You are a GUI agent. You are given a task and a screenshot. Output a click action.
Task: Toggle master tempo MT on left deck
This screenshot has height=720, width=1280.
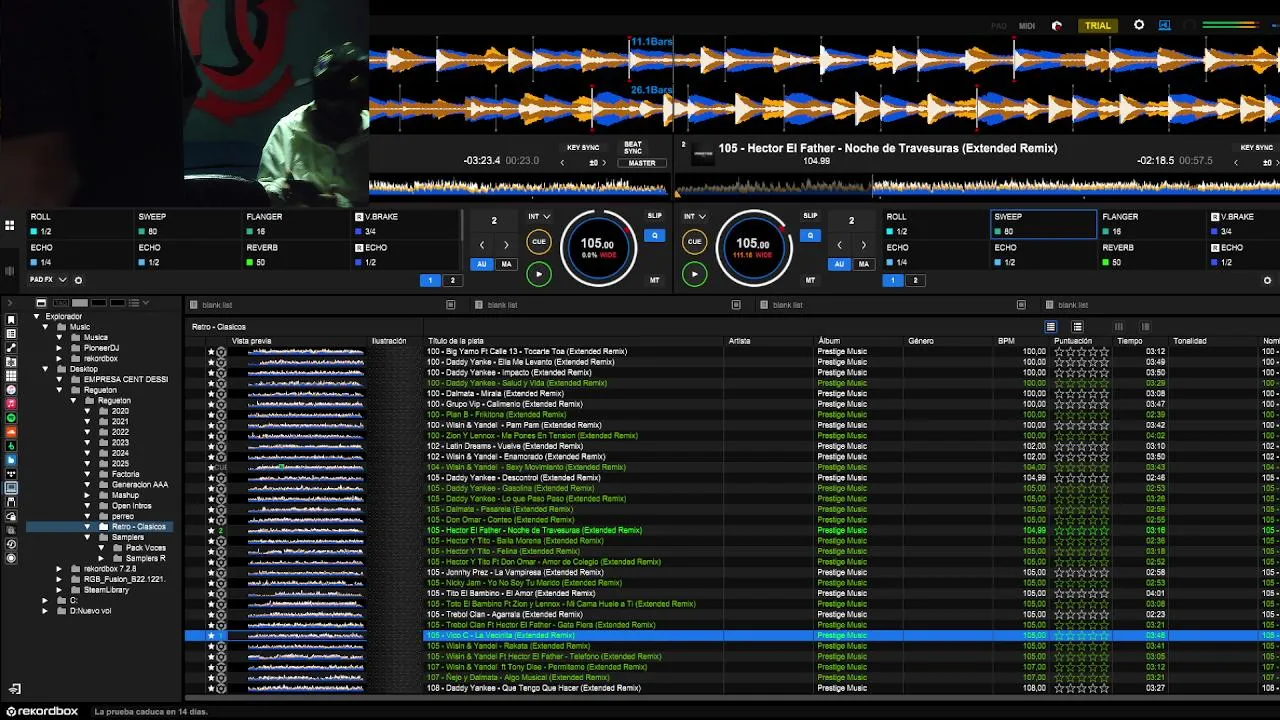(x=655, y=280)
